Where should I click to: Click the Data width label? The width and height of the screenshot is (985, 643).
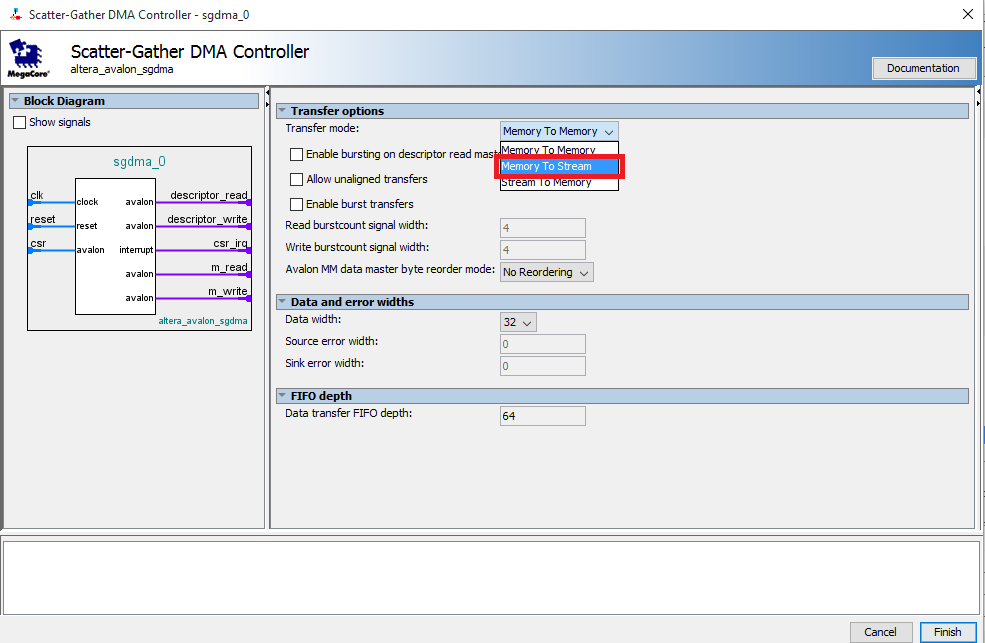pyautogui.click(x=313, y=319)
